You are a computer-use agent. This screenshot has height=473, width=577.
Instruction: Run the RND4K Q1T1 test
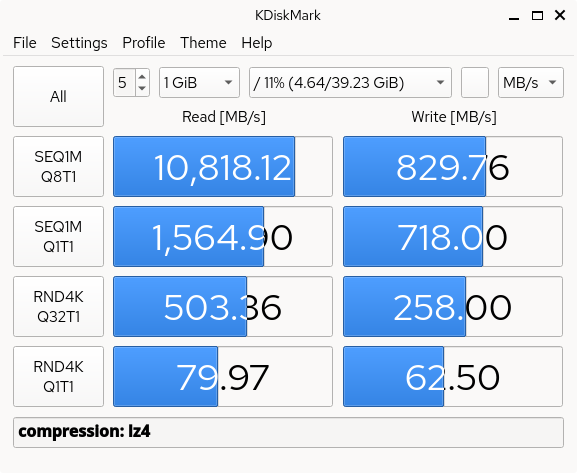(x=58, y=376)
